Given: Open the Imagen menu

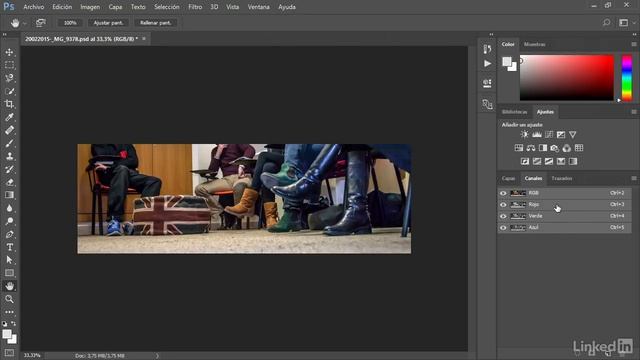Looking at the screenshot, I should pos(90,7).
